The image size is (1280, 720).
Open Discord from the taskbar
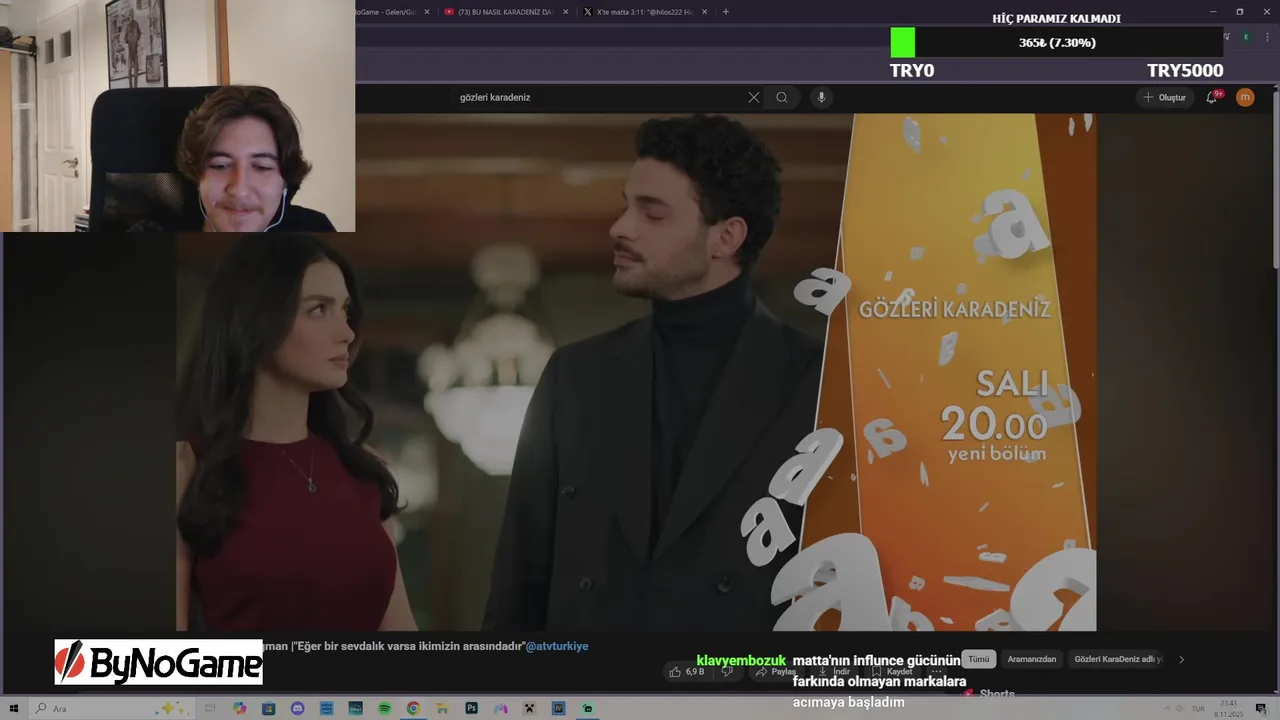pyautogui.click(x=297, y=708)
